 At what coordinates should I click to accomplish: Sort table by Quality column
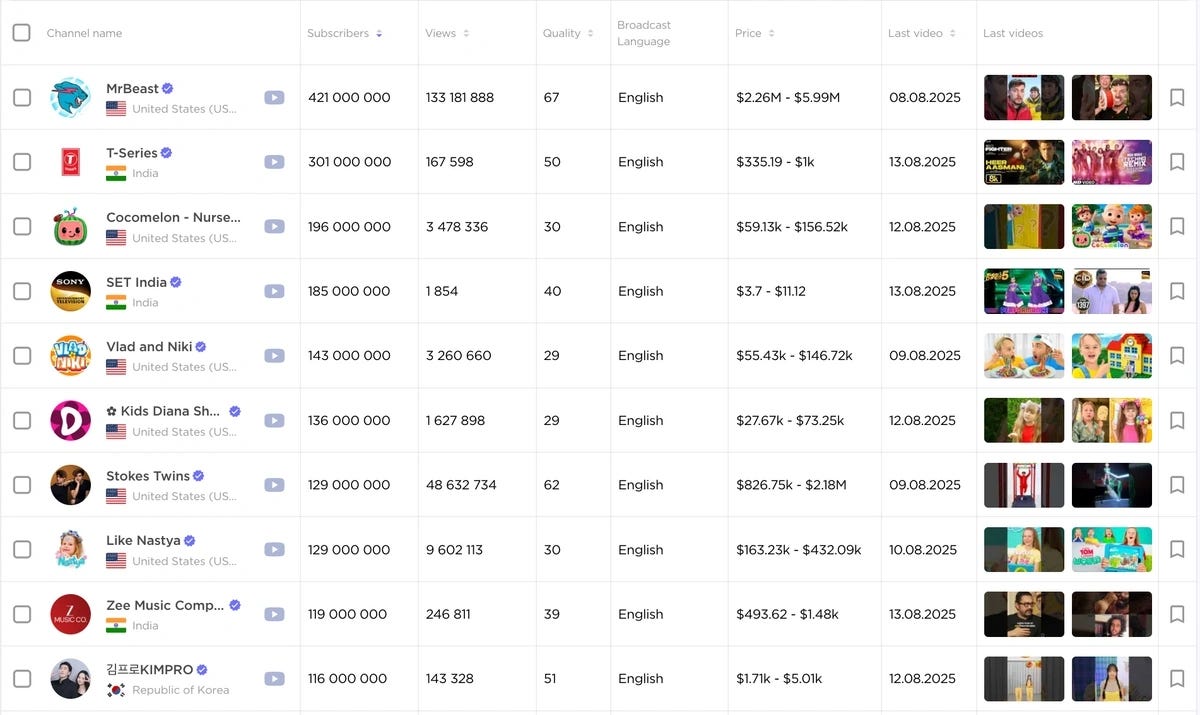[x=568, y=33]
